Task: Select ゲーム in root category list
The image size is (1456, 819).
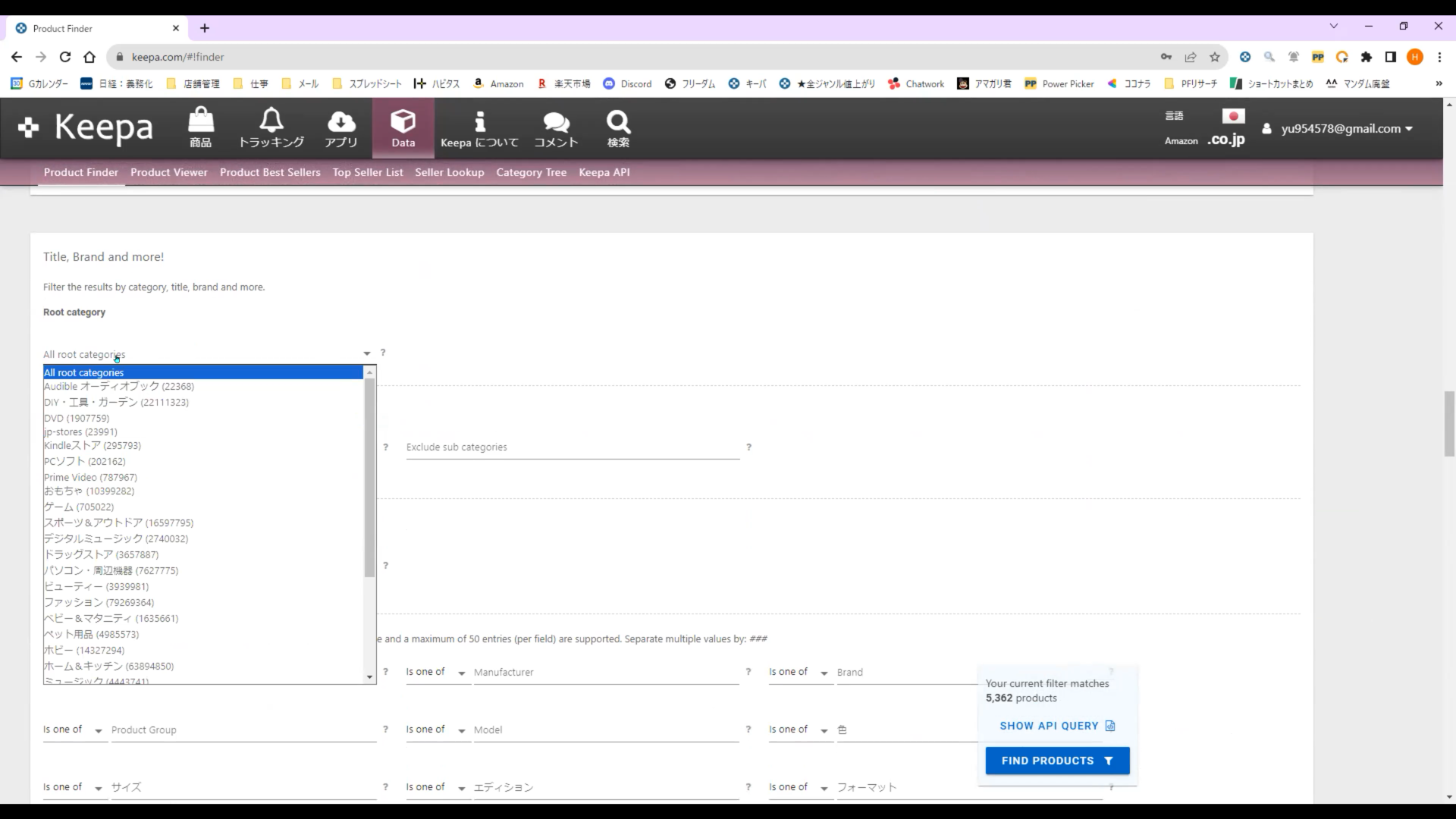Action: tap(79, 507)
